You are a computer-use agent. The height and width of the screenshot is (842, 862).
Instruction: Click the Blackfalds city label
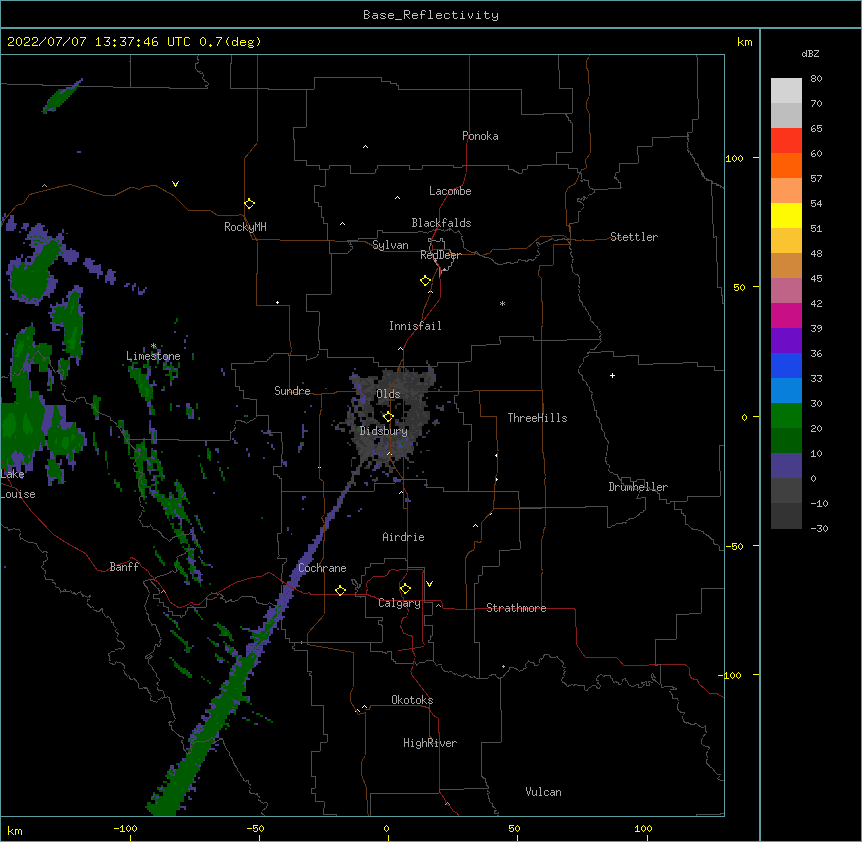(x=441, y=223)
